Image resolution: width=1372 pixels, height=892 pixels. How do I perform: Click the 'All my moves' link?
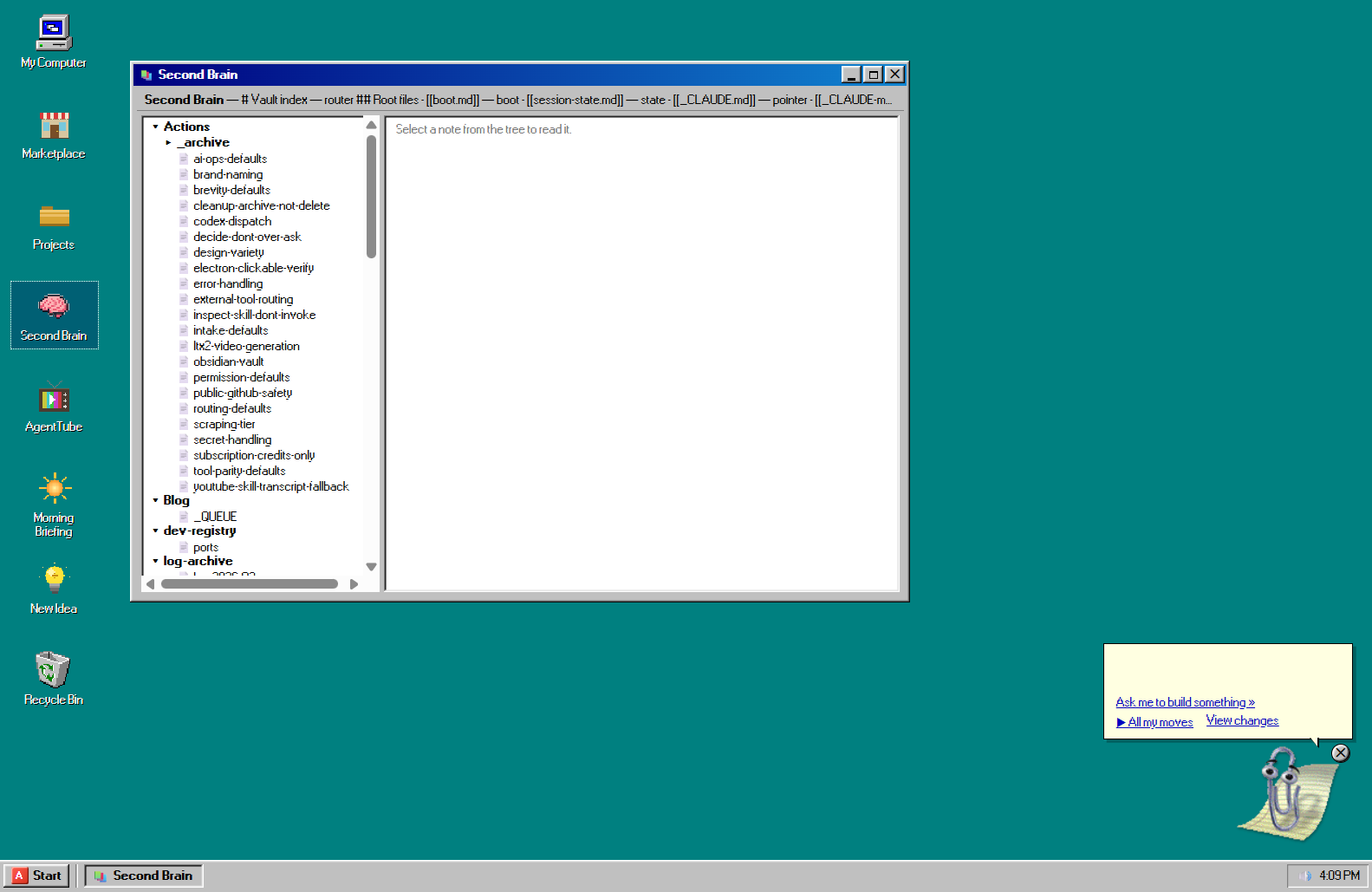click(1154, 722)
